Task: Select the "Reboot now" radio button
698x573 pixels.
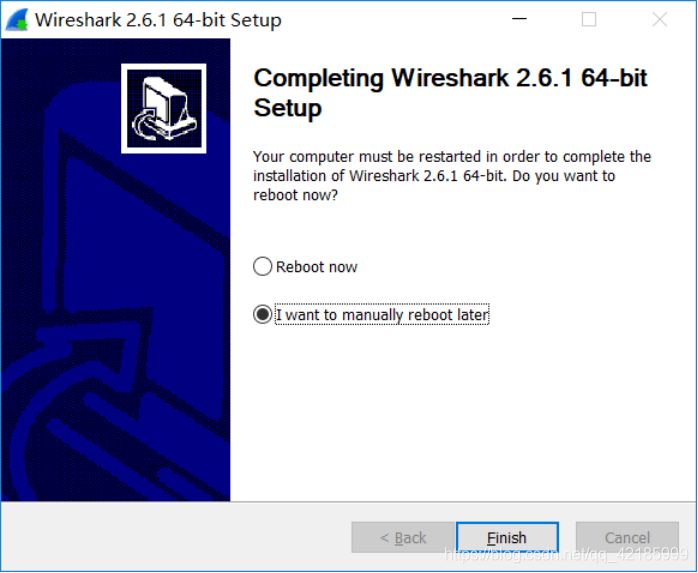Action: point(263,267)
